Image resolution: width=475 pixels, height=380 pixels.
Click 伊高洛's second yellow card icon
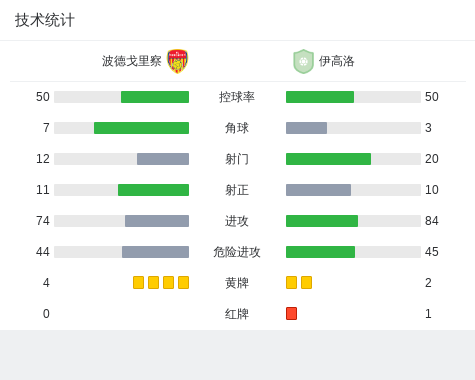[306, 282]
